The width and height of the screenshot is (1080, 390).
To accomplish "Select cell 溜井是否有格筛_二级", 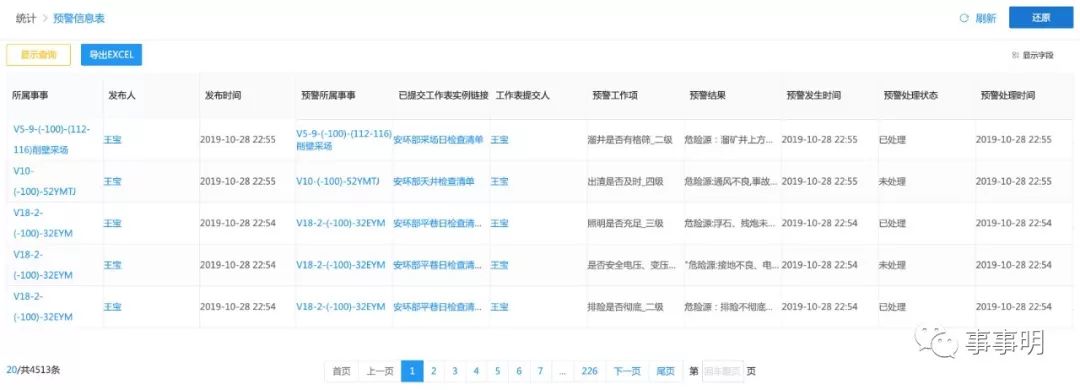I will (630, 139).
